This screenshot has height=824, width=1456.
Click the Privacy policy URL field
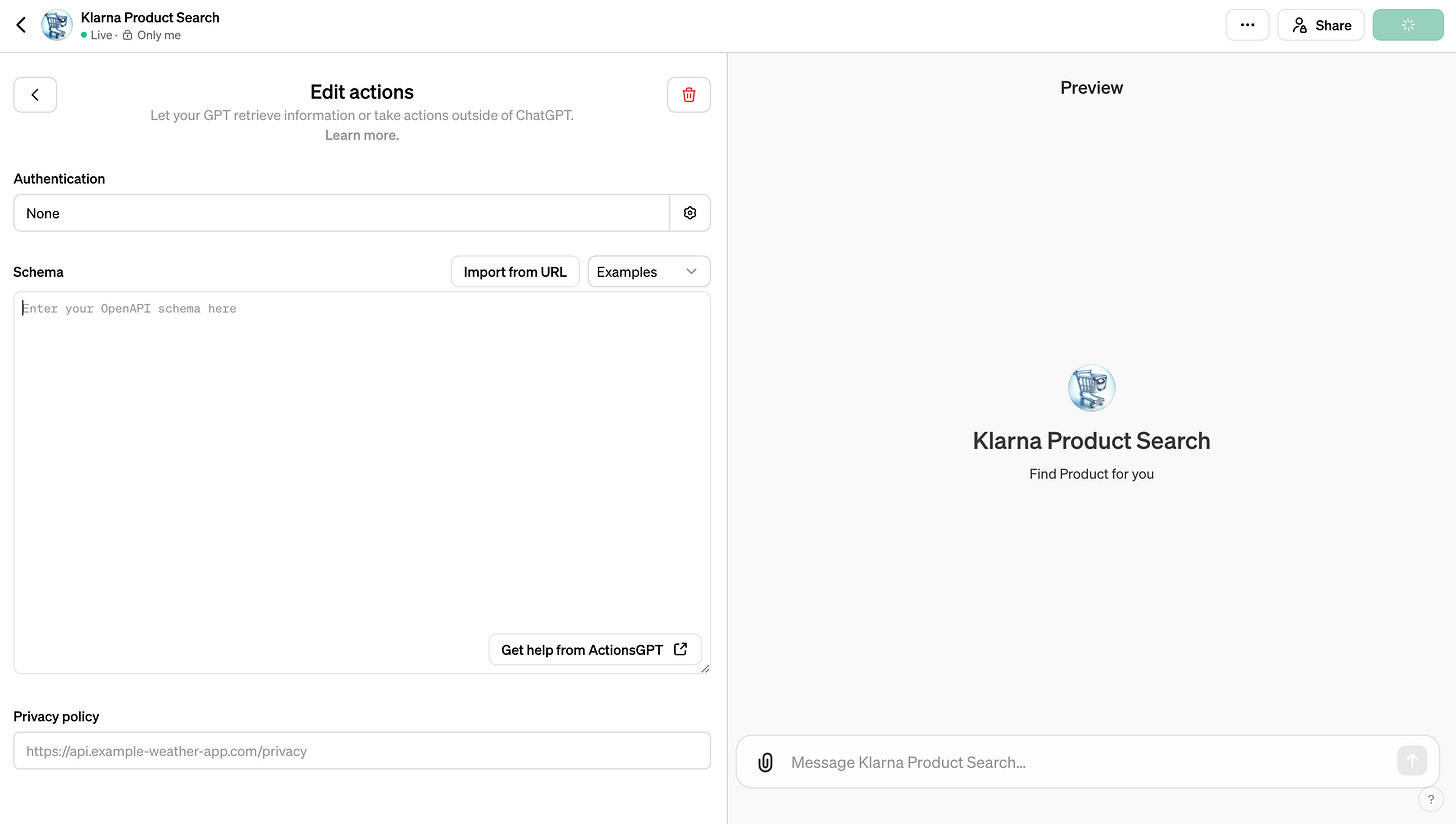pyautogui.click(x=362, y=751)
